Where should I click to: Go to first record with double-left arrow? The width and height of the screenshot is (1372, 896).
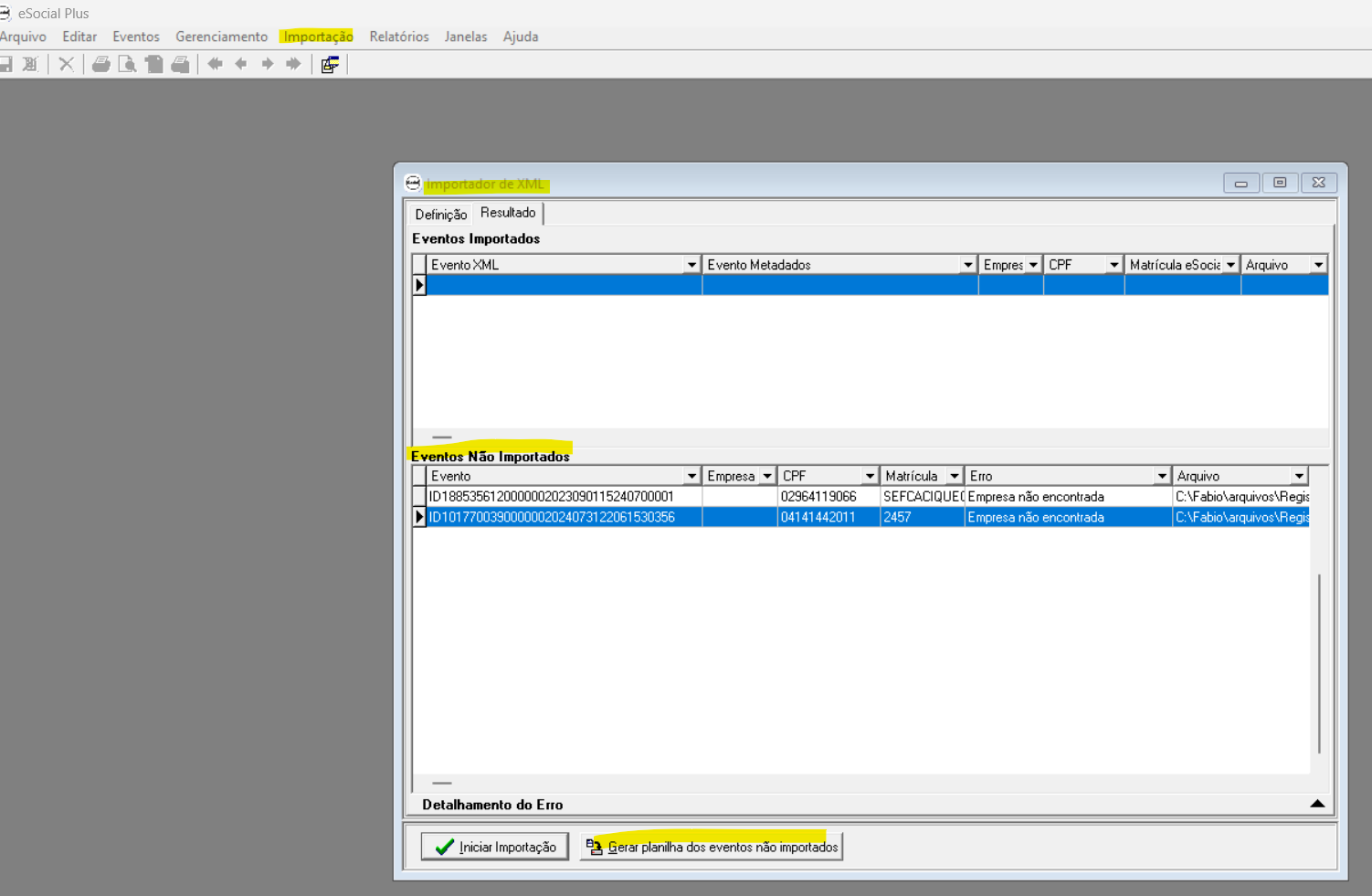tap(215, 64)
